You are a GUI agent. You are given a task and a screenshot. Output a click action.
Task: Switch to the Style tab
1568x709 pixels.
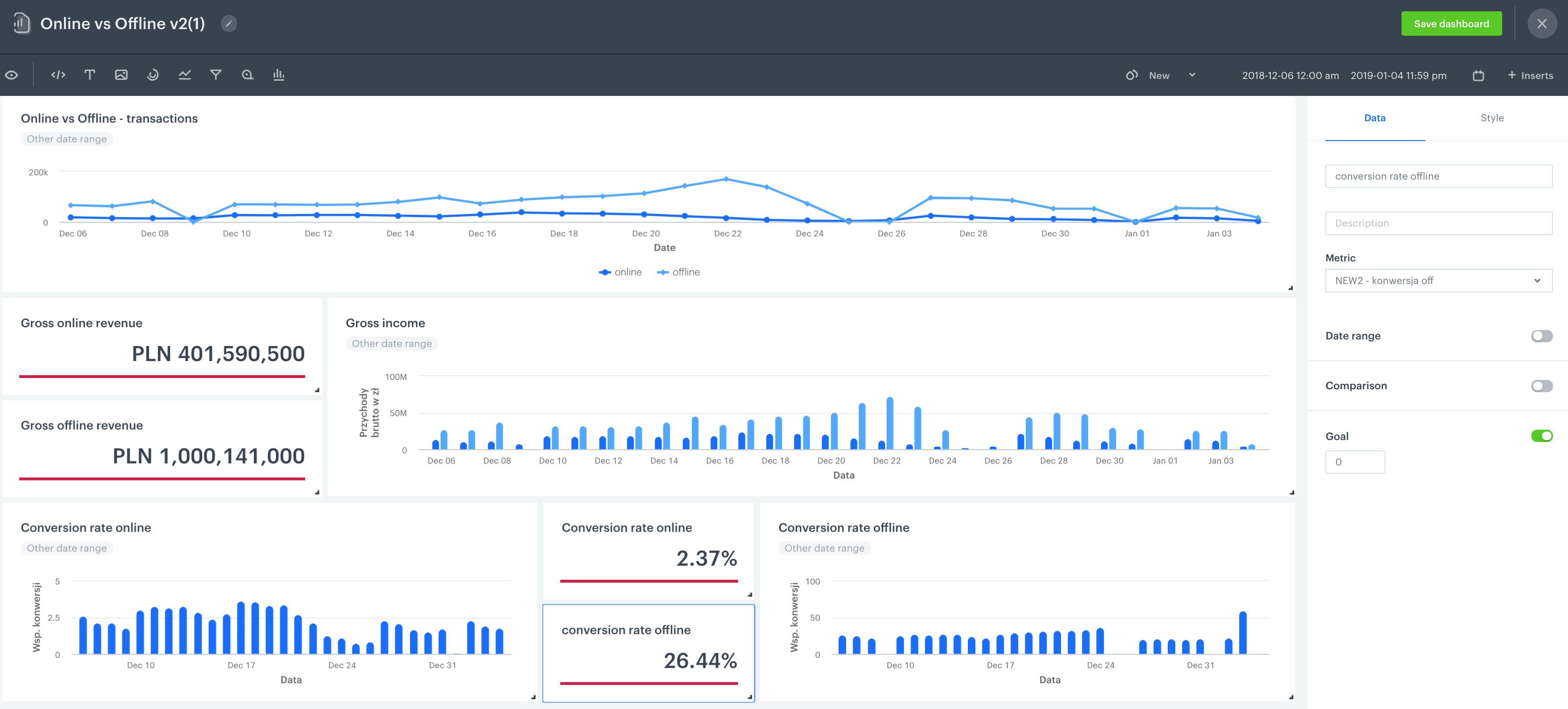pyautogui.click(x=1492, y=118)
